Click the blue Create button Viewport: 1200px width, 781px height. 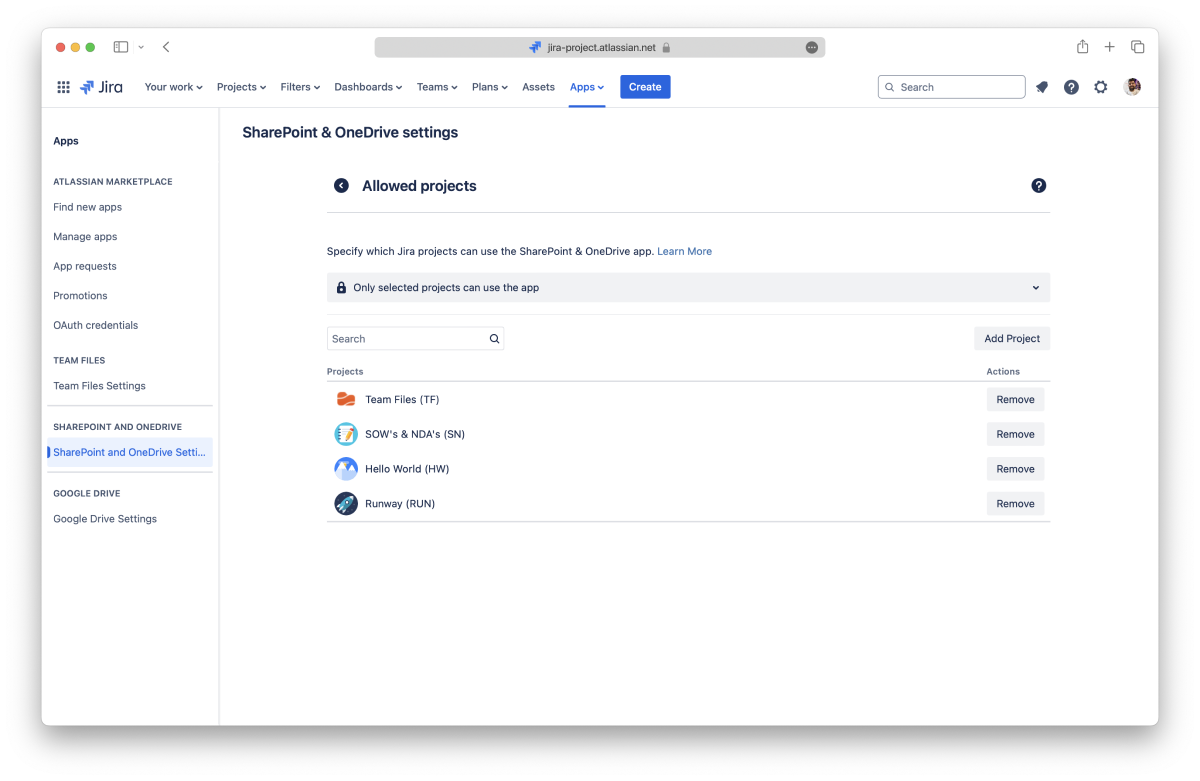click(x=645, y=87)
